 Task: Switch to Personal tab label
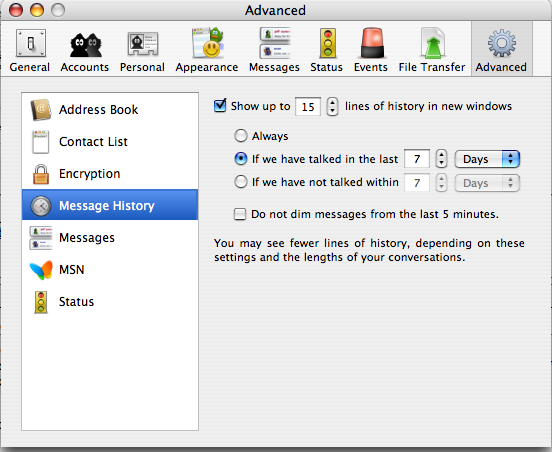pos(142,67)
